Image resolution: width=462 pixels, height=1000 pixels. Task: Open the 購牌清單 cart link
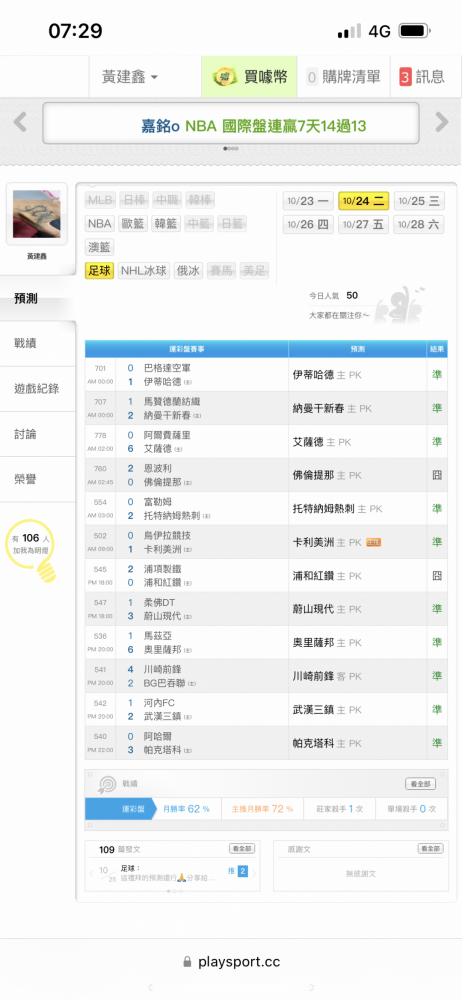tap(343, 77)
